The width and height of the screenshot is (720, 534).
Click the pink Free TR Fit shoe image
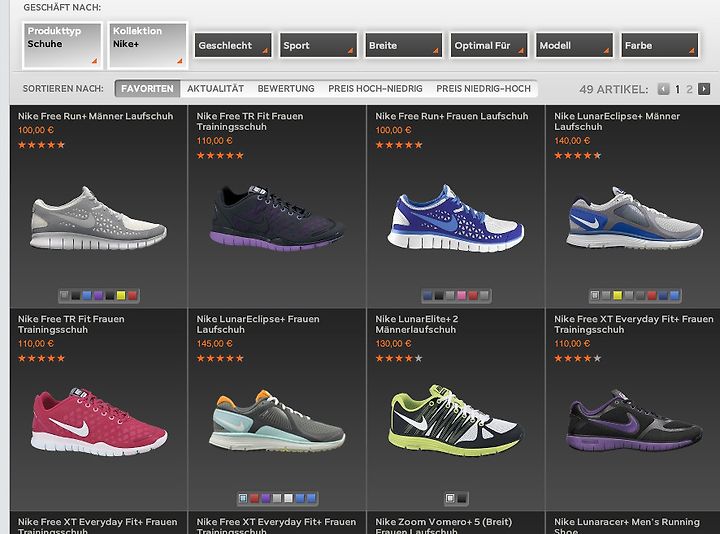99,422
